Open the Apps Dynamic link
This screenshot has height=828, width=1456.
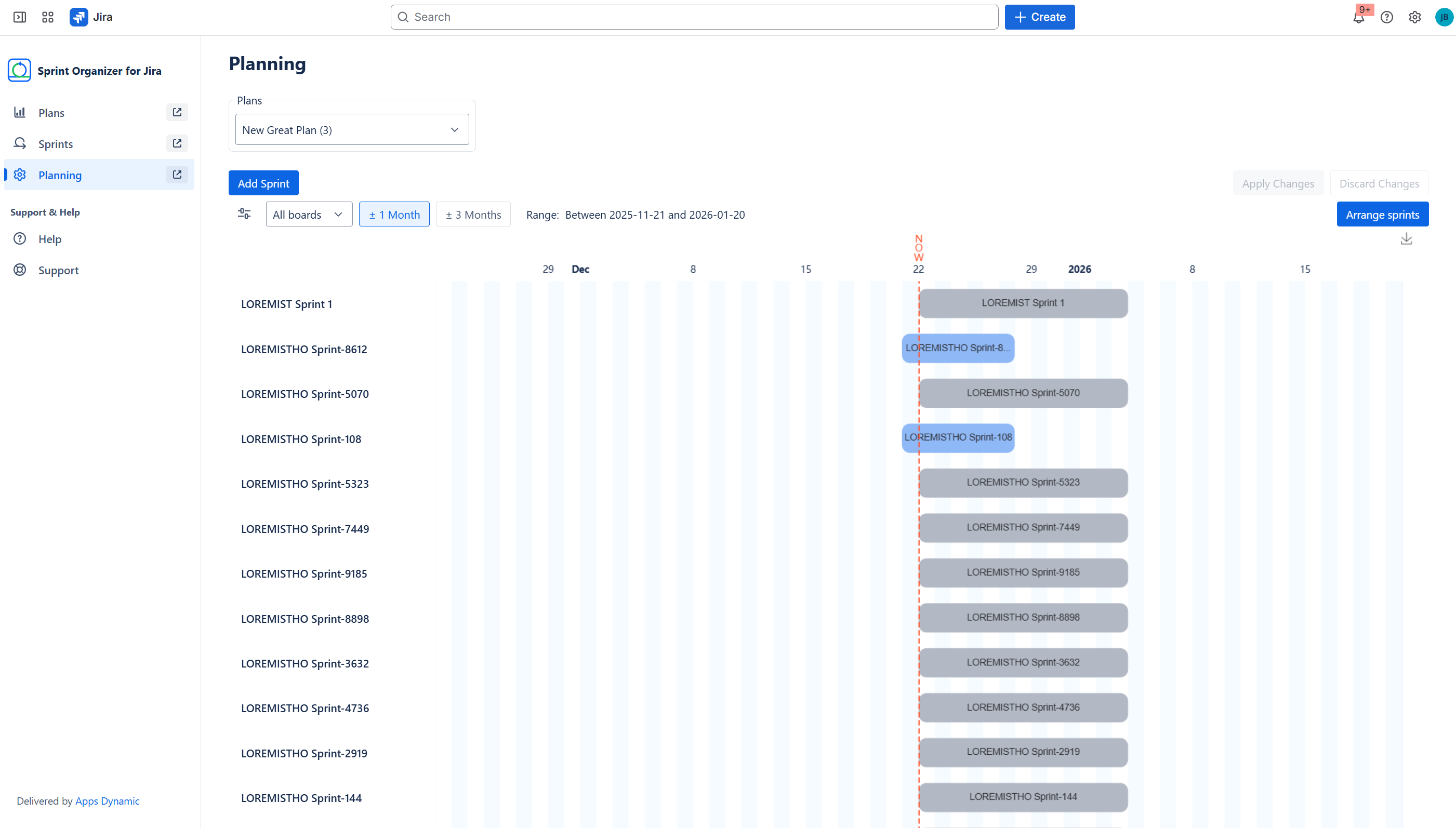click(x=107, y=800)
